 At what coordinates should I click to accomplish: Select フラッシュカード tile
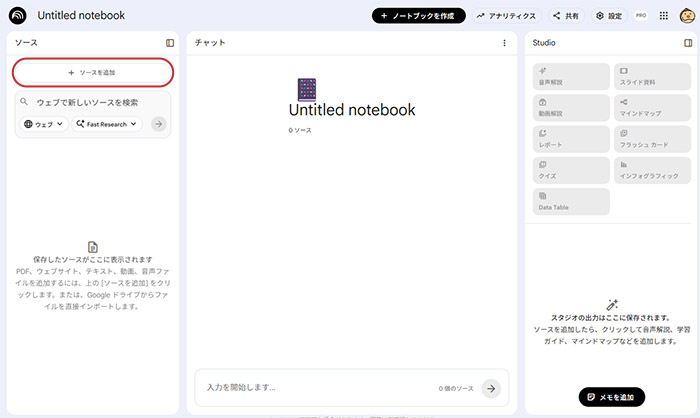click(x=652, y=139)
